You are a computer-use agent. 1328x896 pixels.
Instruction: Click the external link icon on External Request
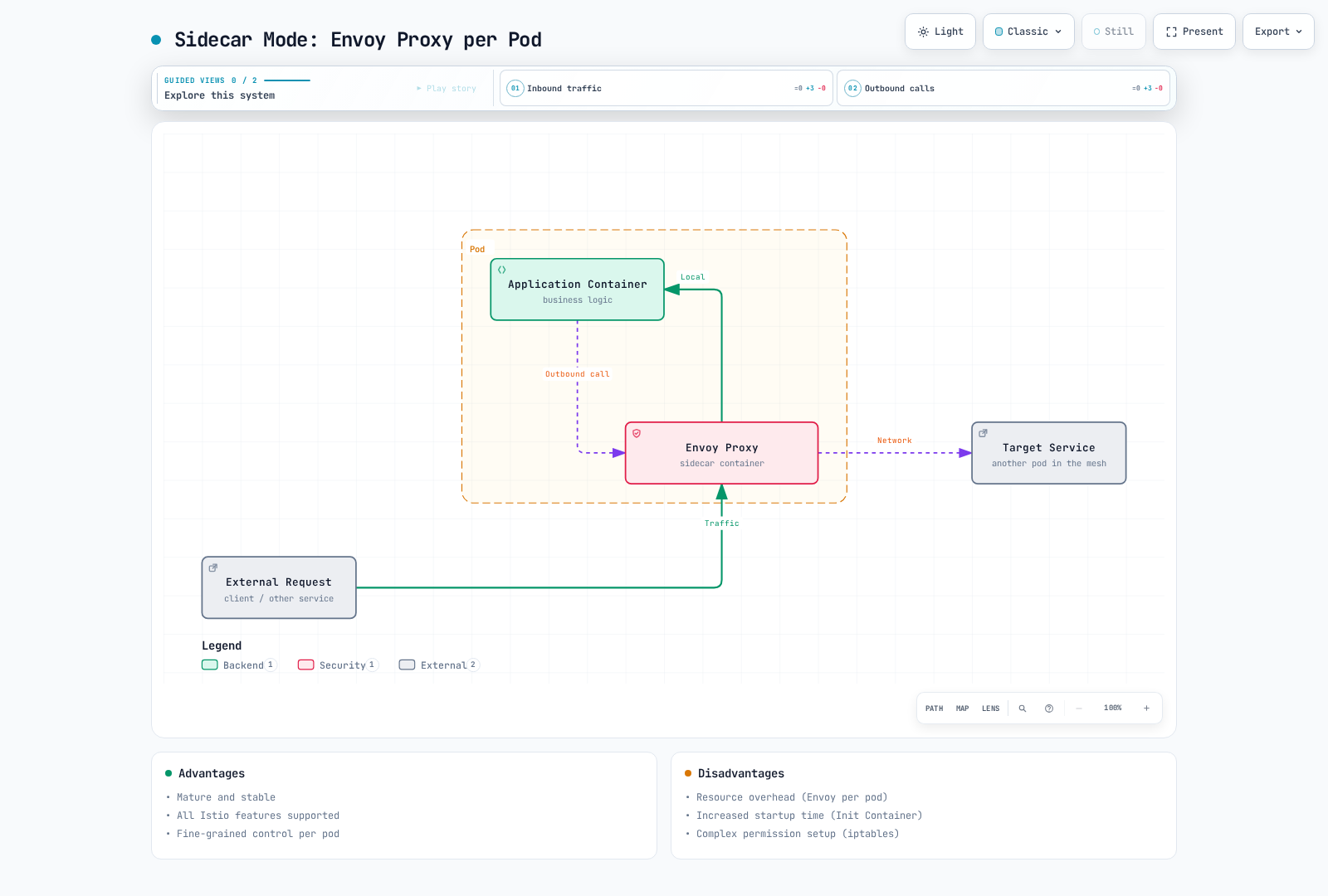tap(213, 567)
